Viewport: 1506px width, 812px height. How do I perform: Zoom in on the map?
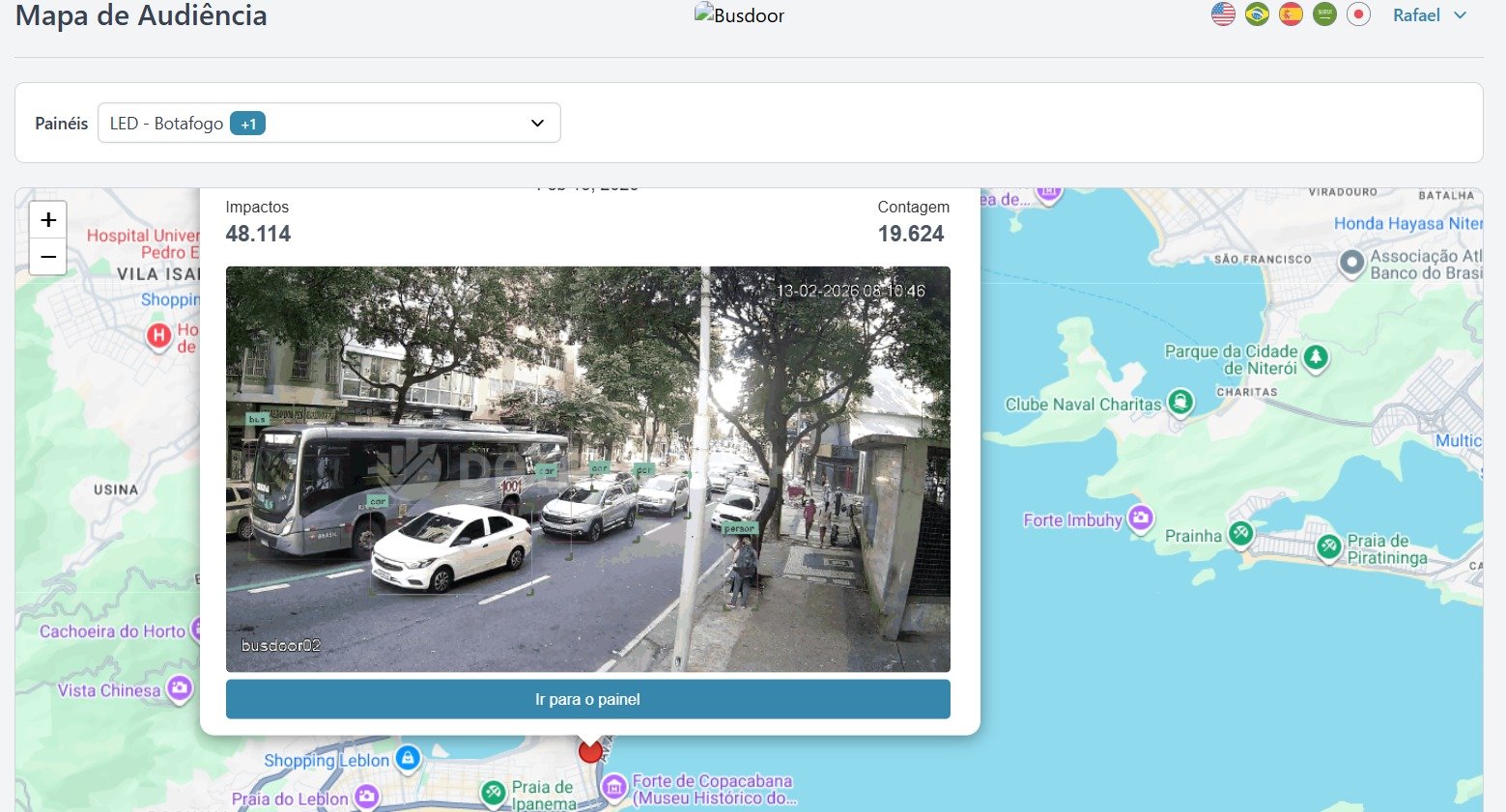[48, 220]
